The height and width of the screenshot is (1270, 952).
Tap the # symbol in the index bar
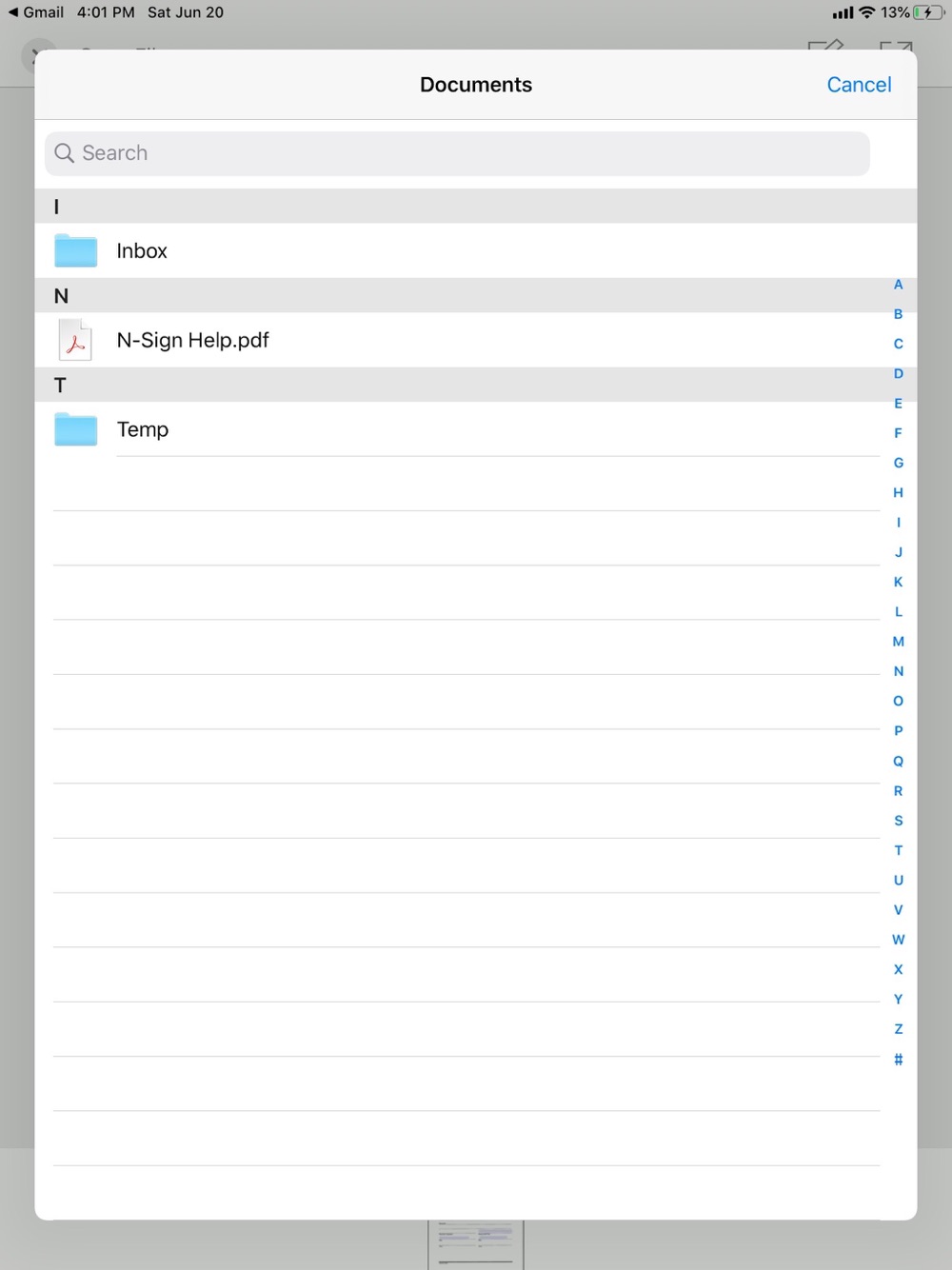click(898, 1059)
